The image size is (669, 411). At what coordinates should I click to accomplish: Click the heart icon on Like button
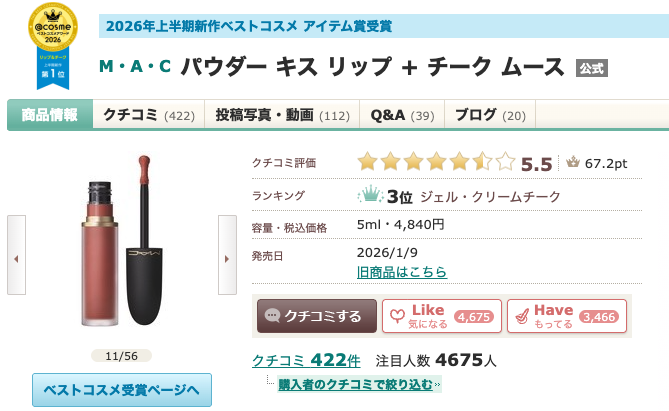pyautogui.click(x=397, y=316)
